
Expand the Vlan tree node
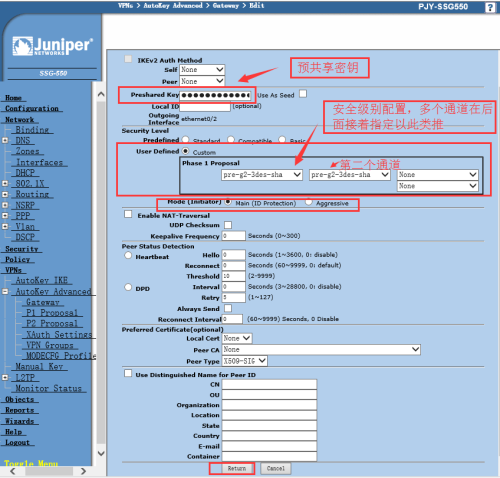pos(5,226)
